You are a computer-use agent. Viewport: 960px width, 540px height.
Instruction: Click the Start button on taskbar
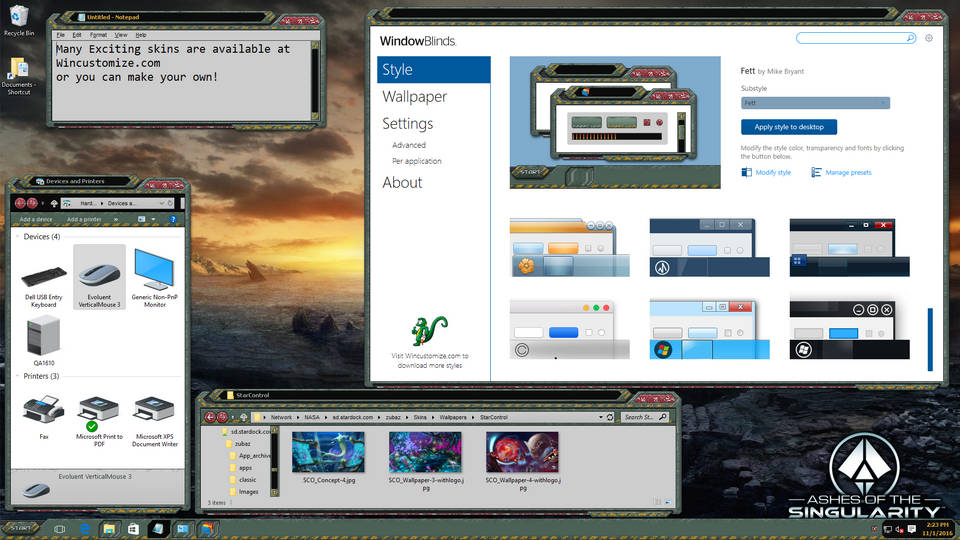pos(24,527)
